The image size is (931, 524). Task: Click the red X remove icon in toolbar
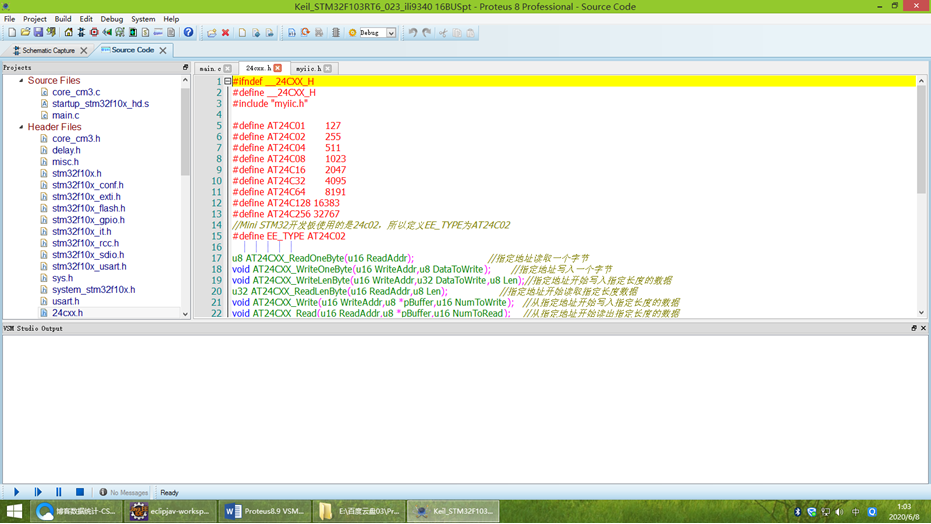[226, 33]
